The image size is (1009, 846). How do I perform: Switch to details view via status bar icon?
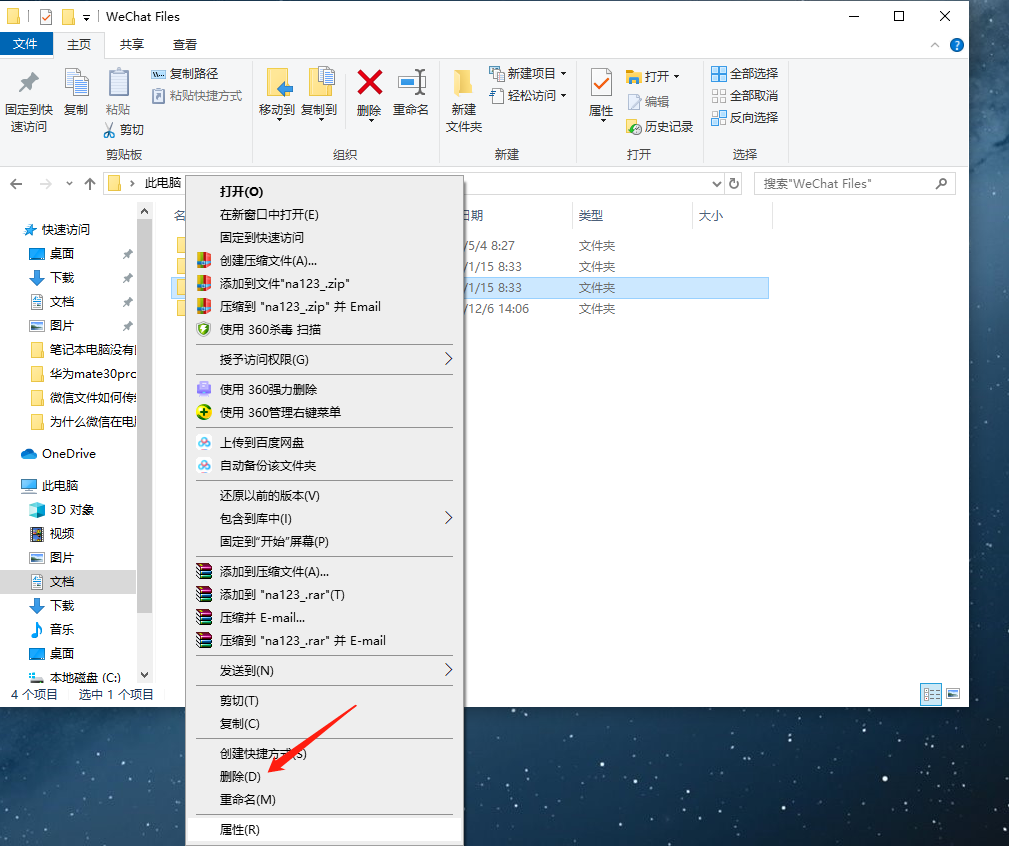tap(931, 693)
